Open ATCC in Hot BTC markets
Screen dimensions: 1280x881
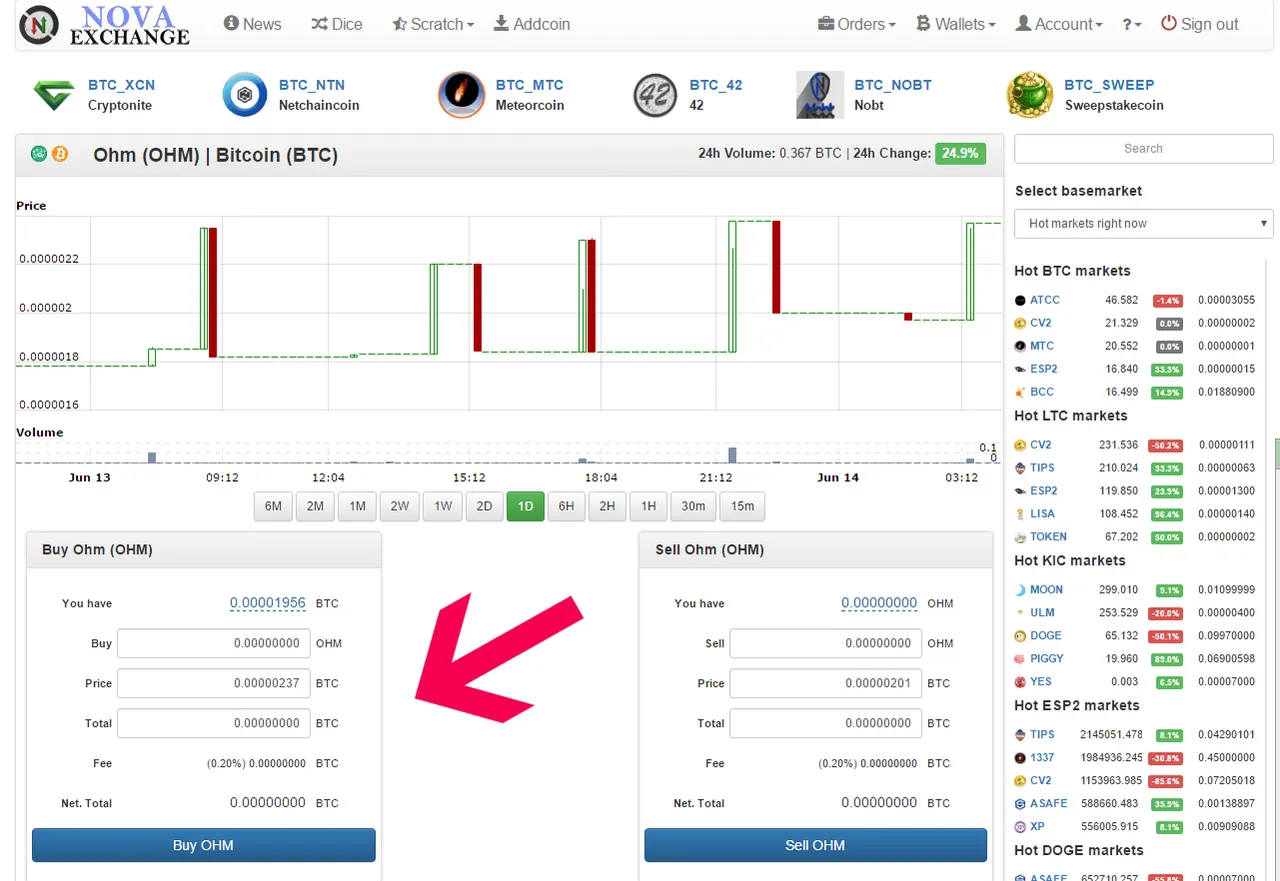1045,300
